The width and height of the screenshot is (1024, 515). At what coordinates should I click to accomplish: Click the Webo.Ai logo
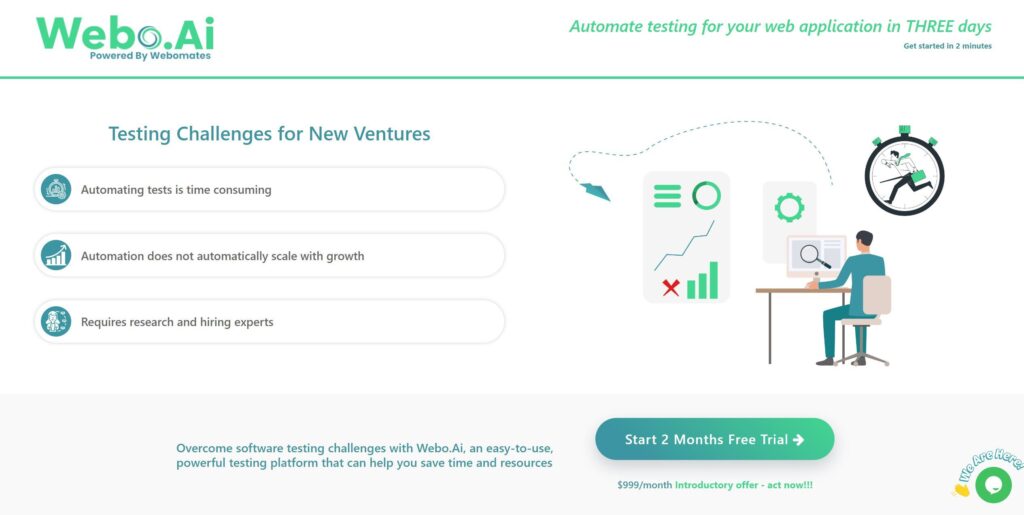[x=125, y=37]
